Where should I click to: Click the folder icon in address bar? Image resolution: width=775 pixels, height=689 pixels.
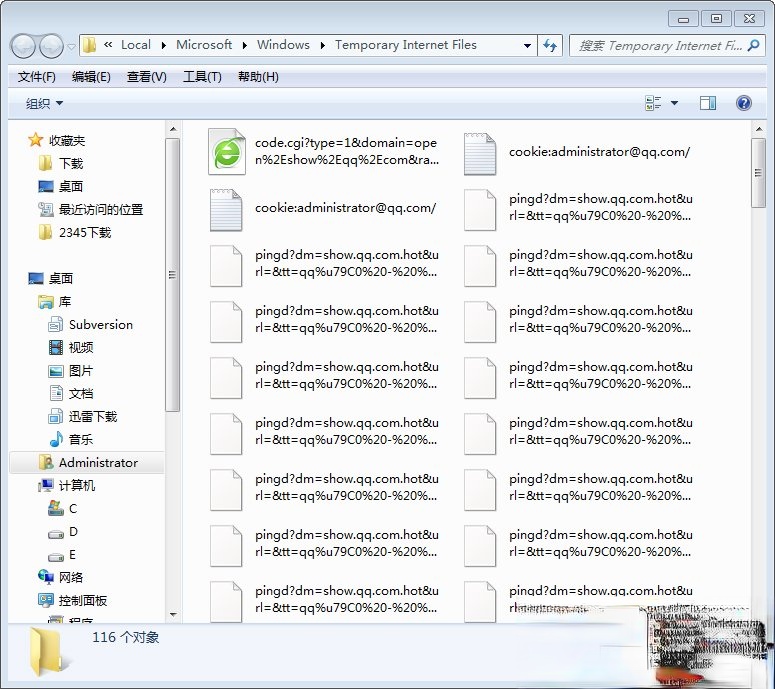pyautogui.click(x=89, y=45)
